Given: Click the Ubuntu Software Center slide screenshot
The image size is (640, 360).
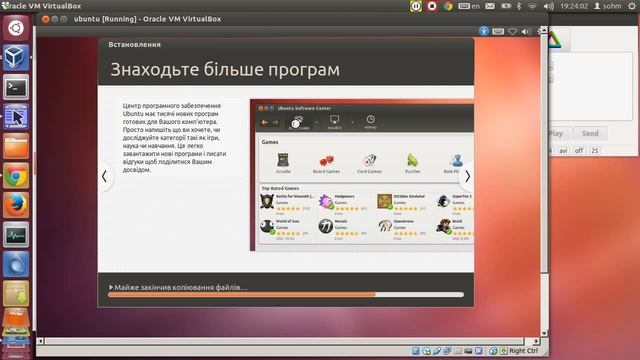Looking at the screenshot, I should point(362,175).
